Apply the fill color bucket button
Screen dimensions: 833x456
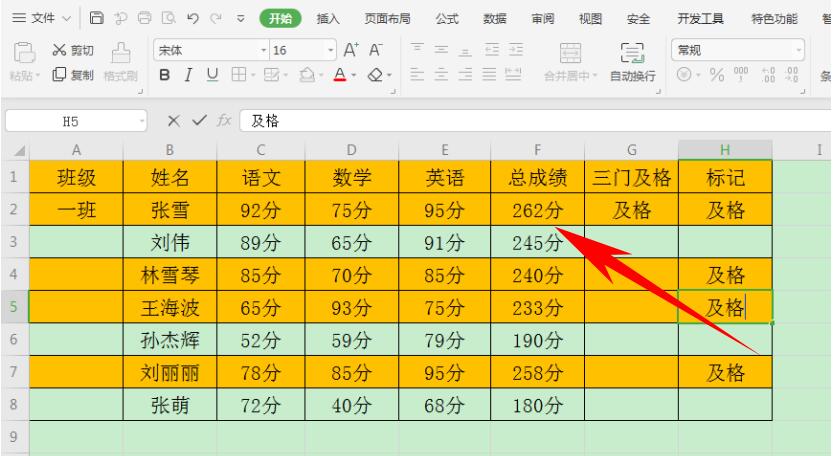coord(307,75)
